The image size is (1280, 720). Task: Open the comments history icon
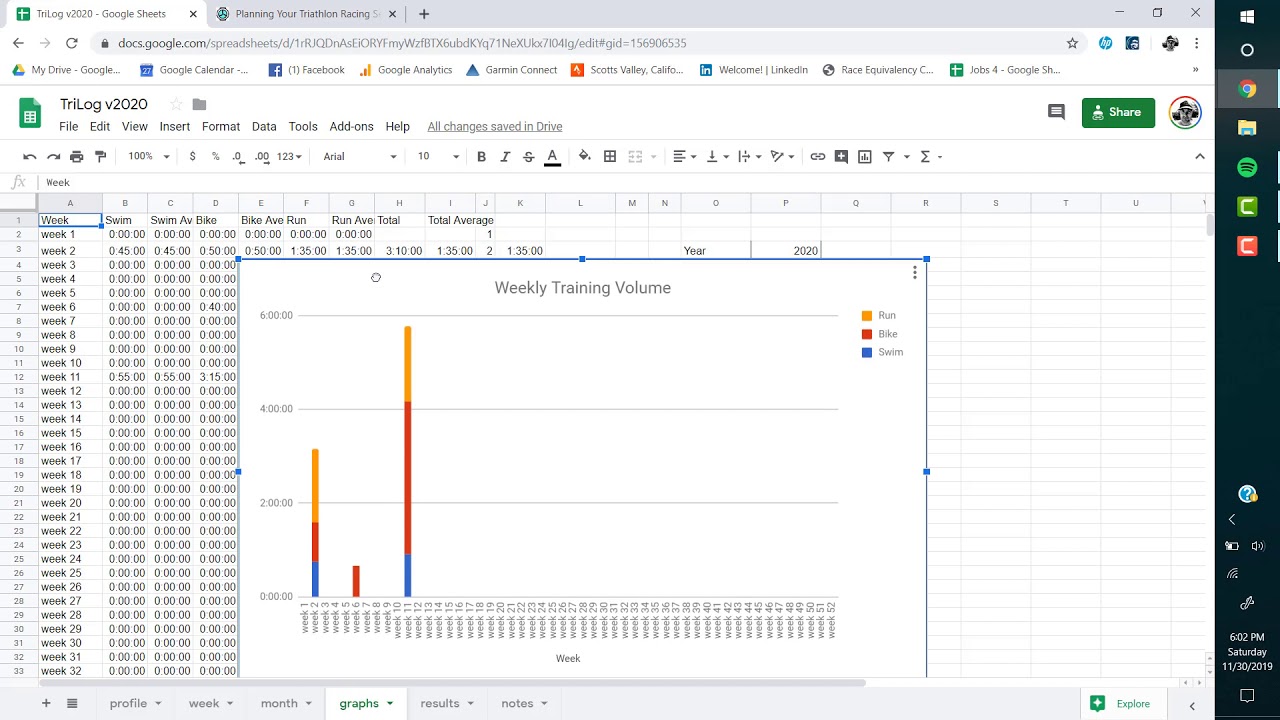(1056, 112)
